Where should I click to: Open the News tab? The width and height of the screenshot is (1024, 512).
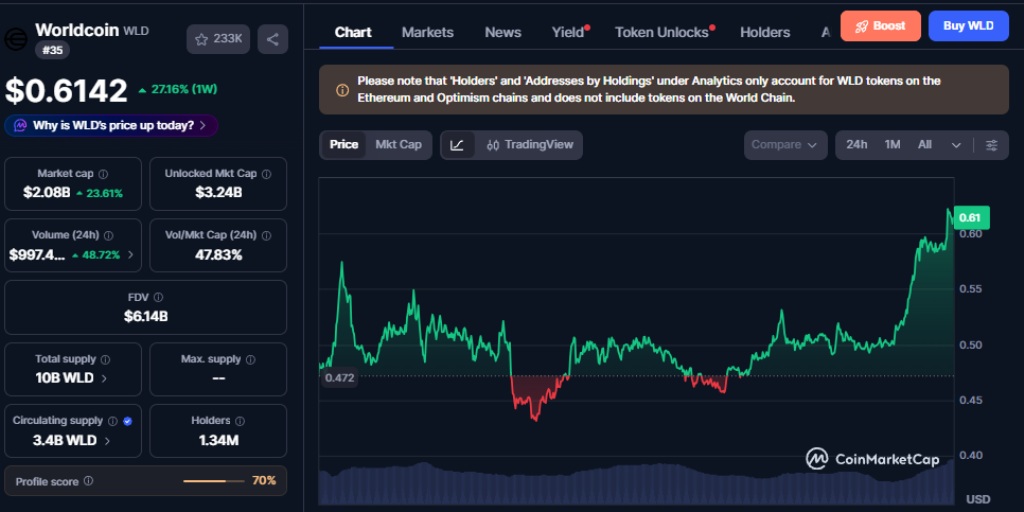click(x=503, y=32)
